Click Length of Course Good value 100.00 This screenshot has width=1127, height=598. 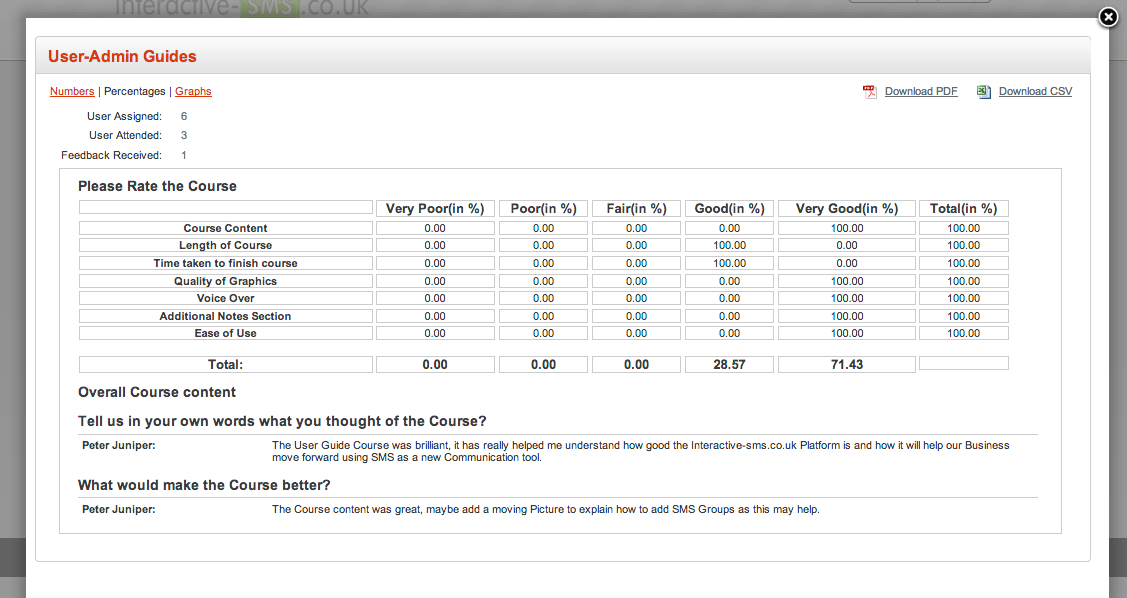[729, 245]
